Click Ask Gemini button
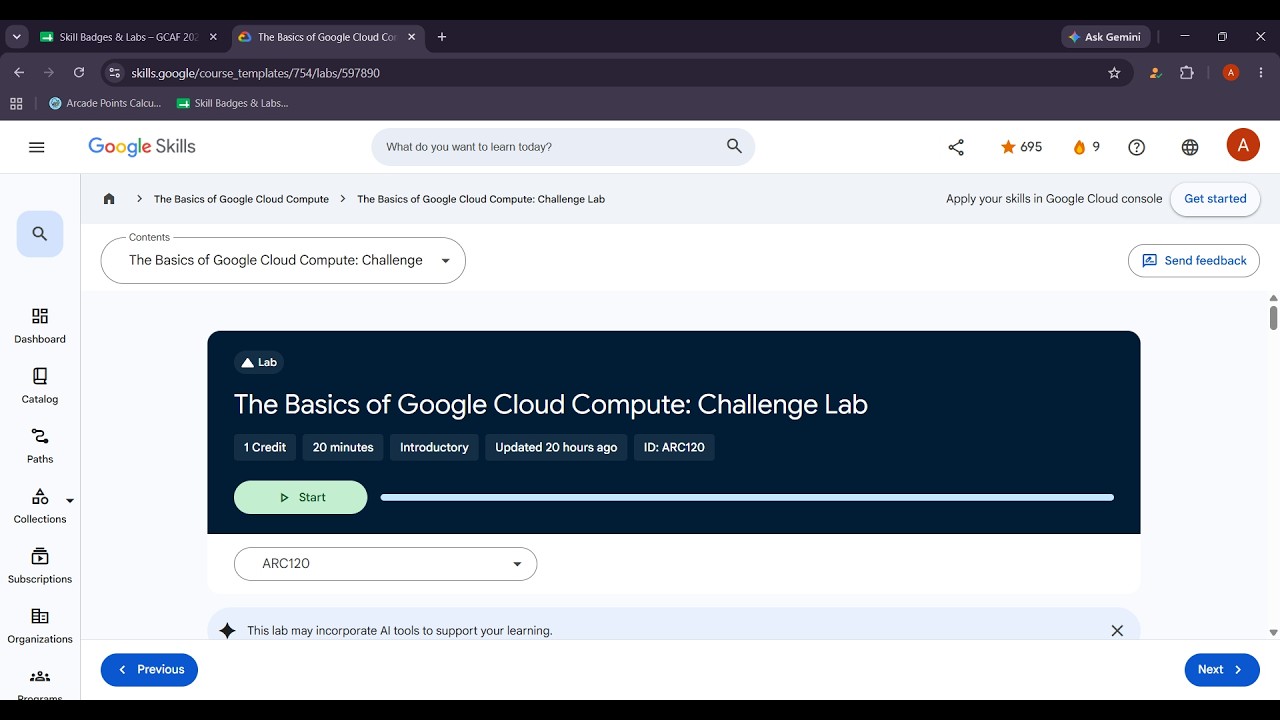This screenshot has width=1280, height=720. point(1105,37)
